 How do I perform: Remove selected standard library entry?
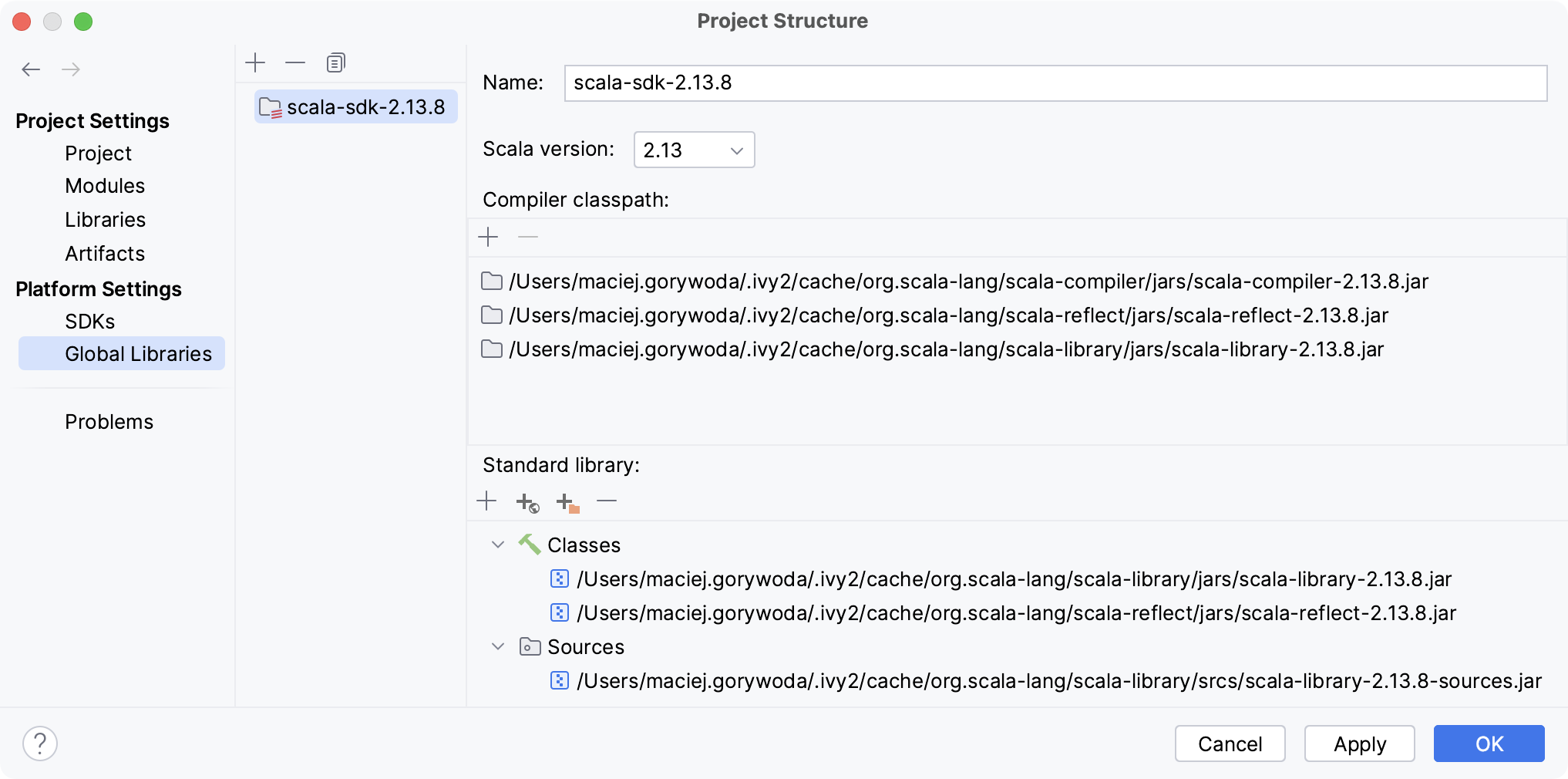coord(607,502)
